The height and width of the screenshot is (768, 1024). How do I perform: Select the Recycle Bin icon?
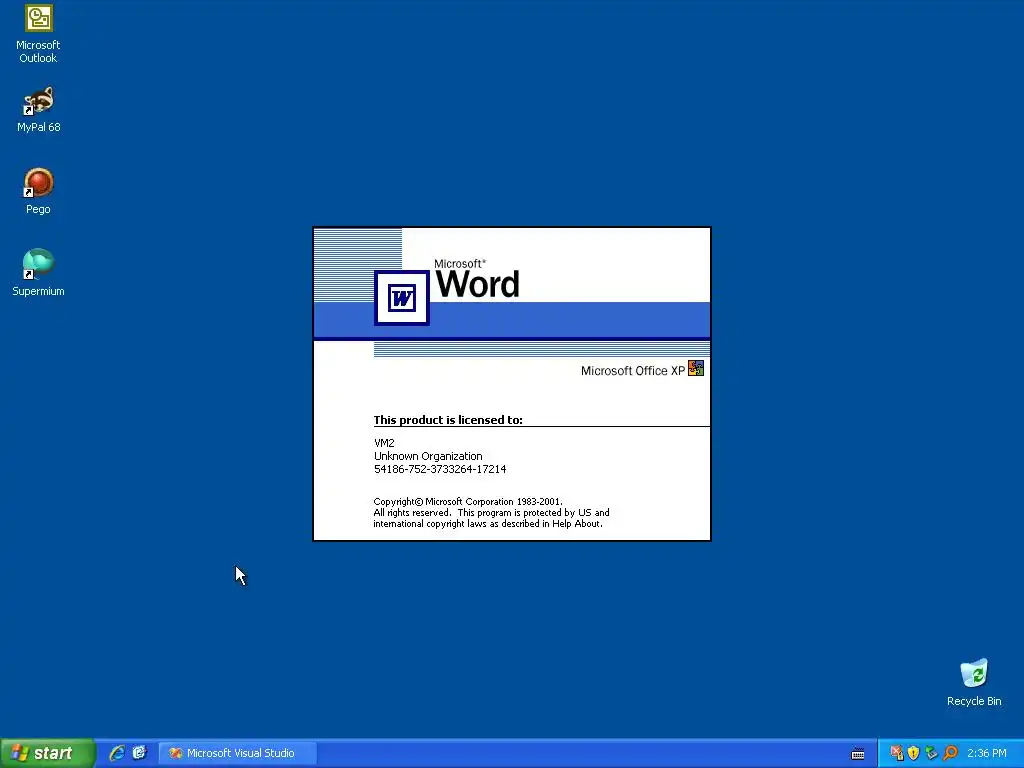[974, 682]
